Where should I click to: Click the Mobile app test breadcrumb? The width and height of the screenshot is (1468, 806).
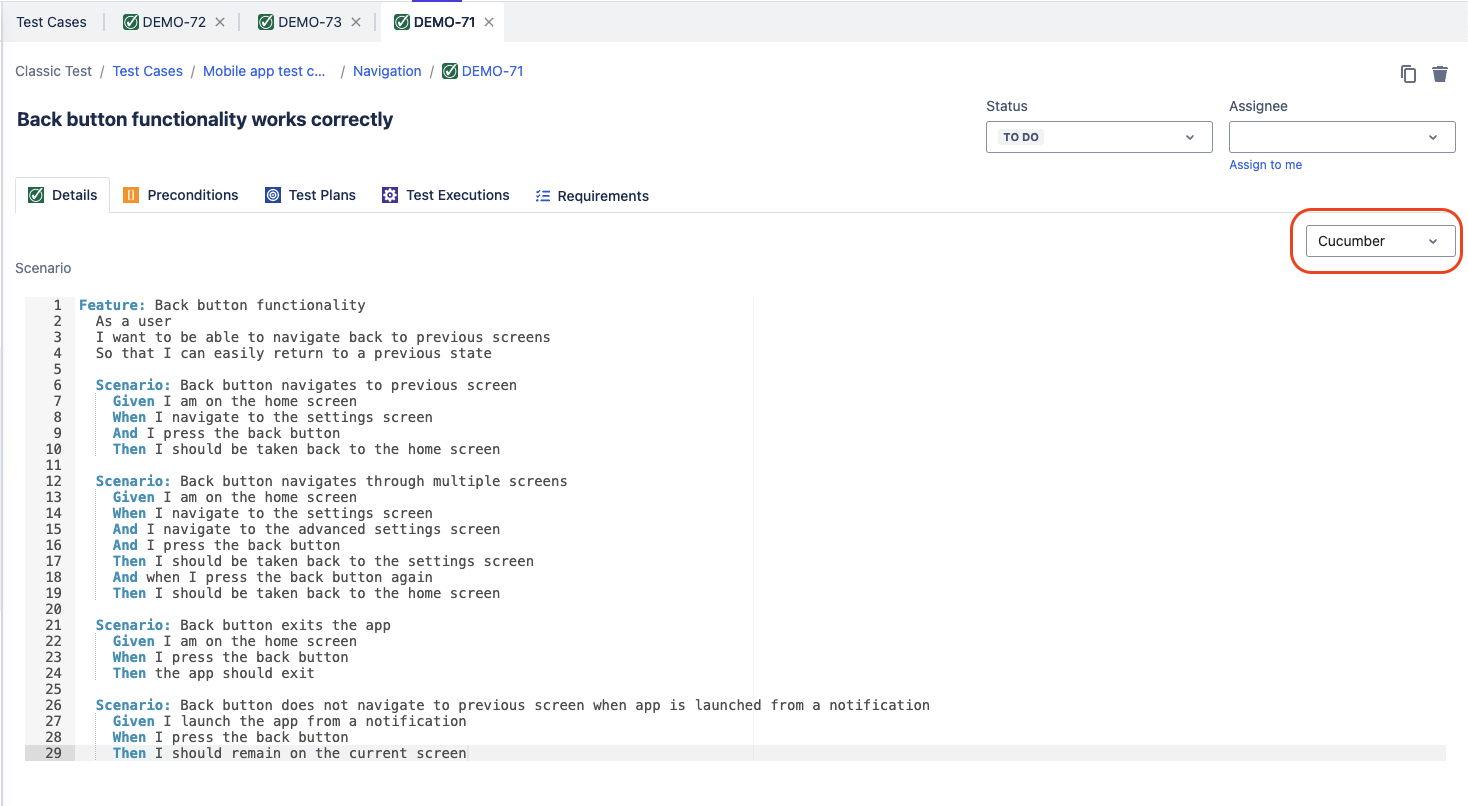tap(264, 71)
